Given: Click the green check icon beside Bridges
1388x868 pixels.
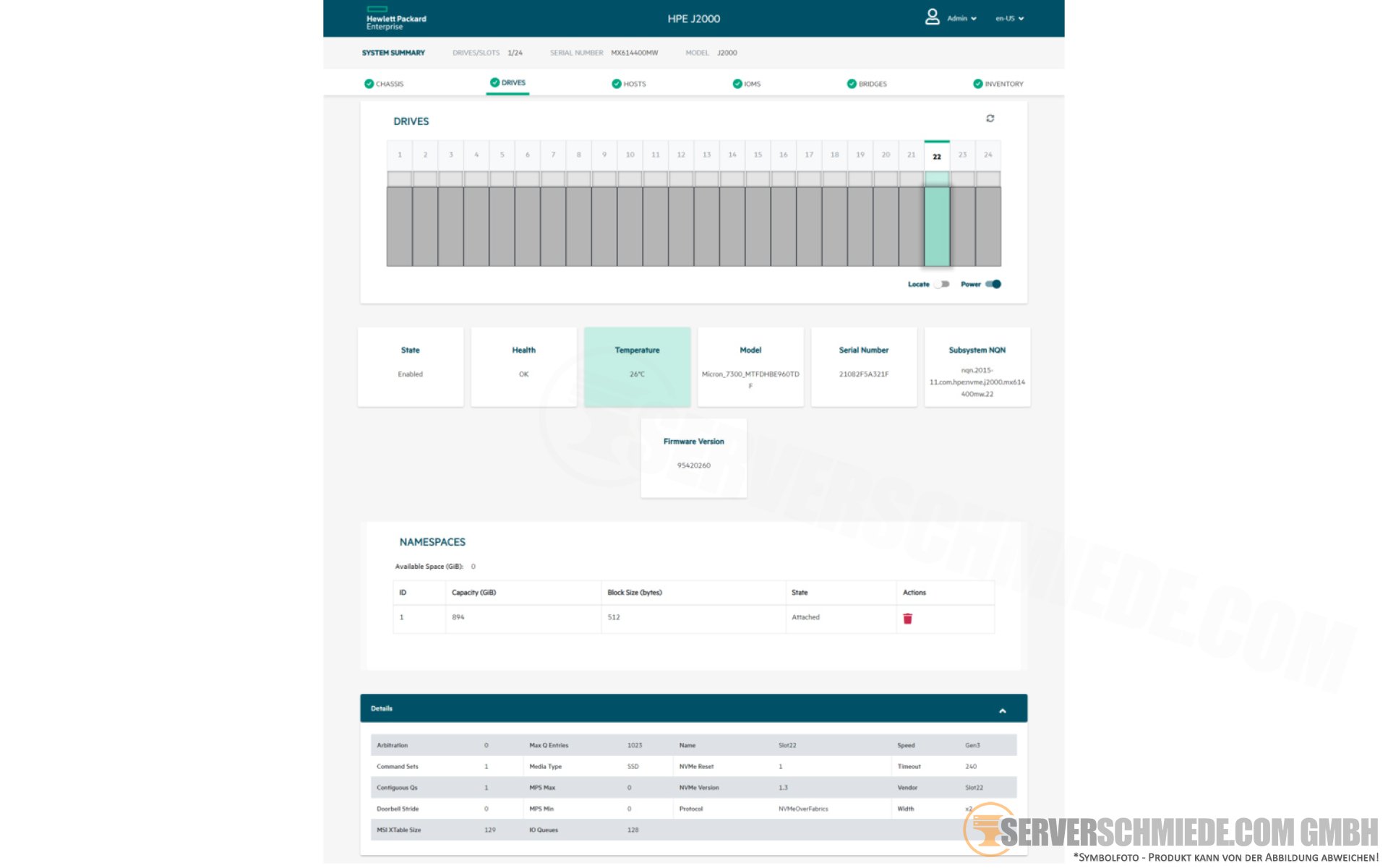Looking at the screenshot, I should click(851, 84).
